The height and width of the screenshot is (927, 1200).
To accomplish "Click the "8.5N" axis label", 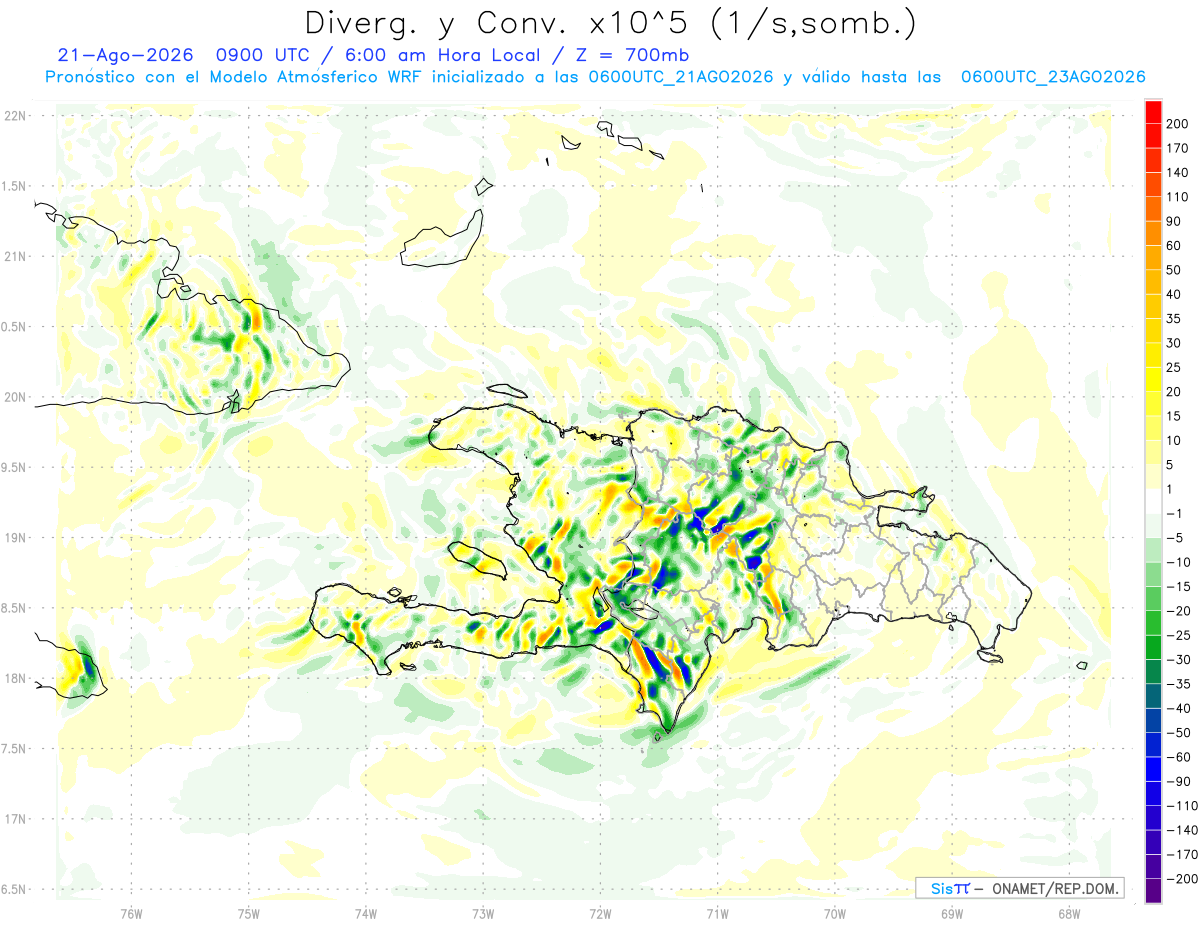I will pos(15,608).
